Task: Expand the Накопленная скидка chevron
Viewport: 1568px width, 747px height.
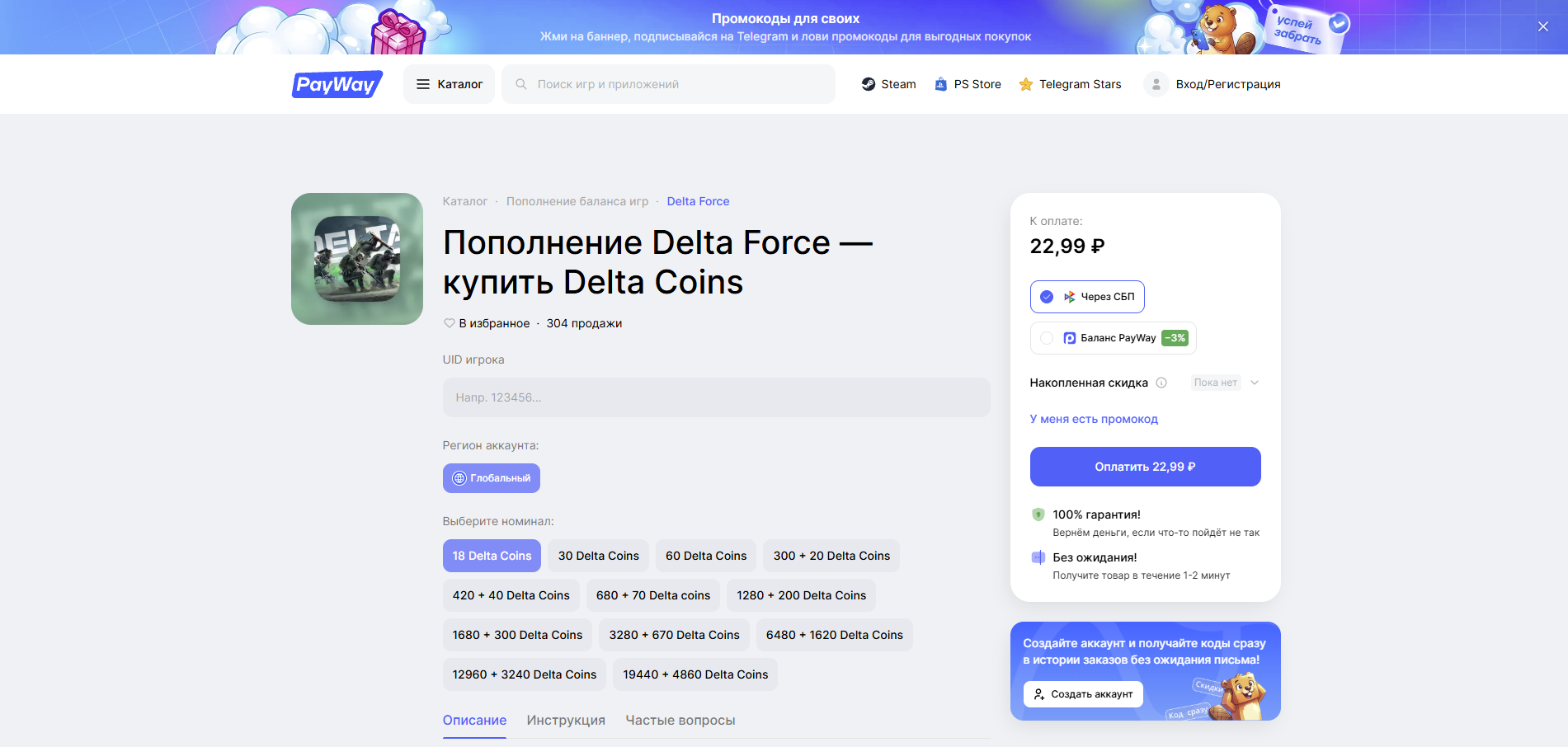Action: click(x=1255, y=383)
